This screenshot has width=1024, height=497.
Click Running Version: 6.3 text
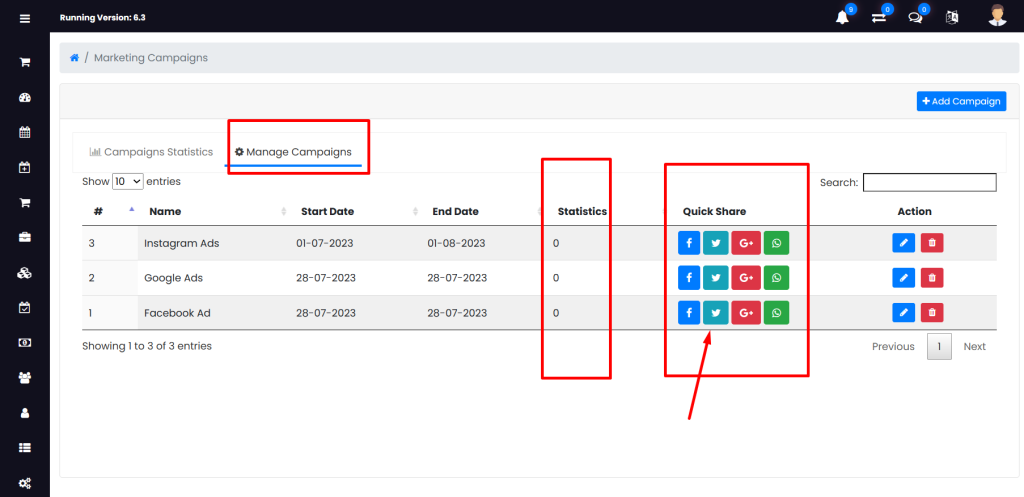tap(103, 18)
